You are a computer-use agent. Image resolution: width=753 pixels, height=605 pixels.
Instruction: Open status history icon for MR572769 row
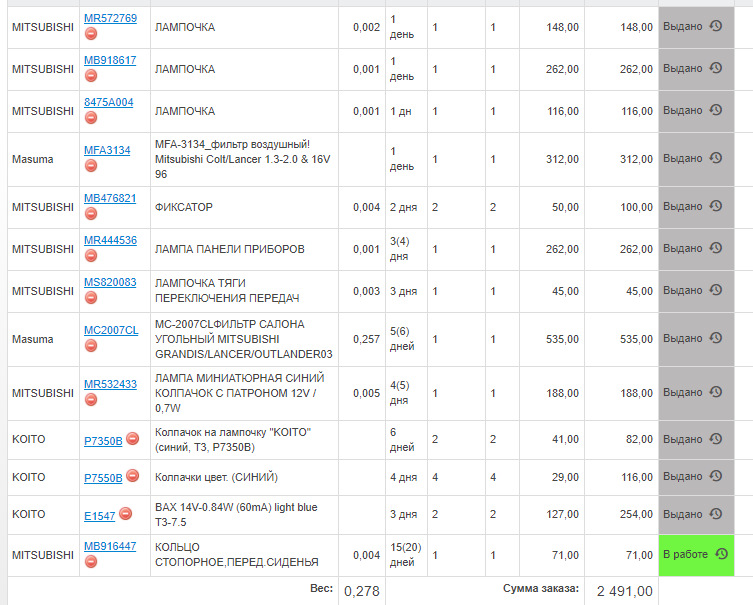click(x=716, y=26)
